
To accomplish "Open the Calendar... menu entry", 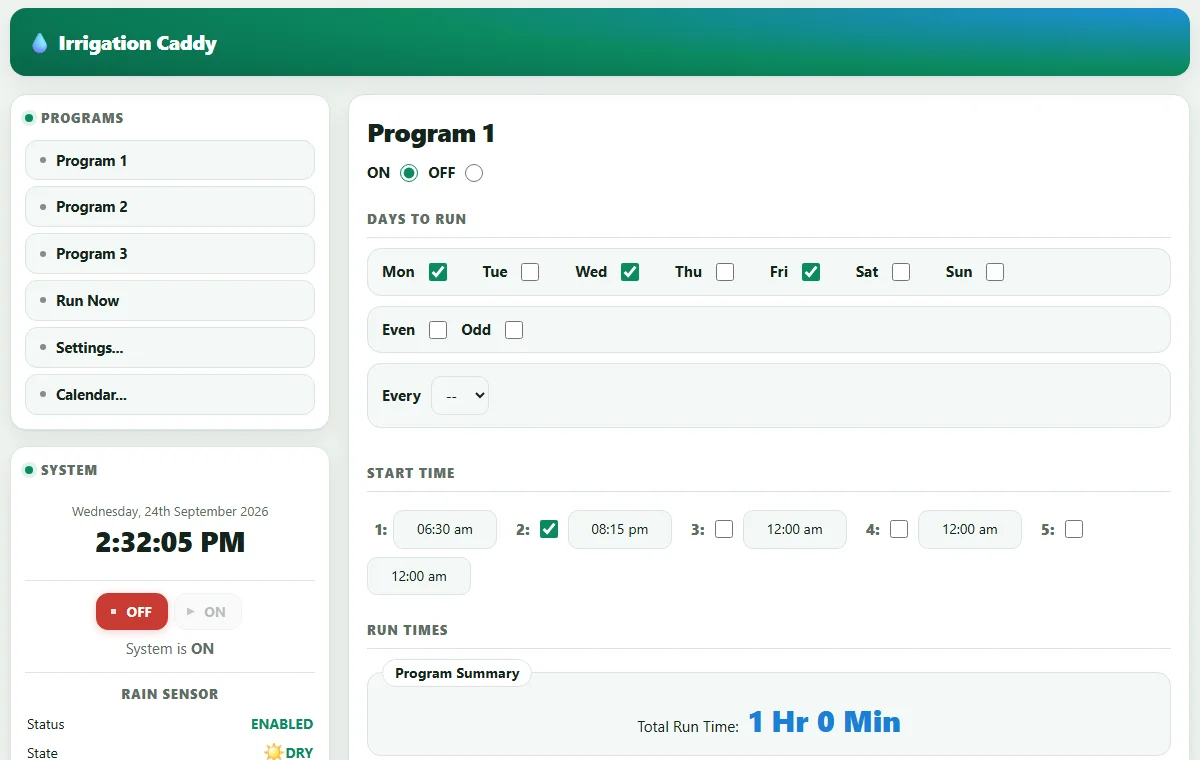I will point(170,395).
